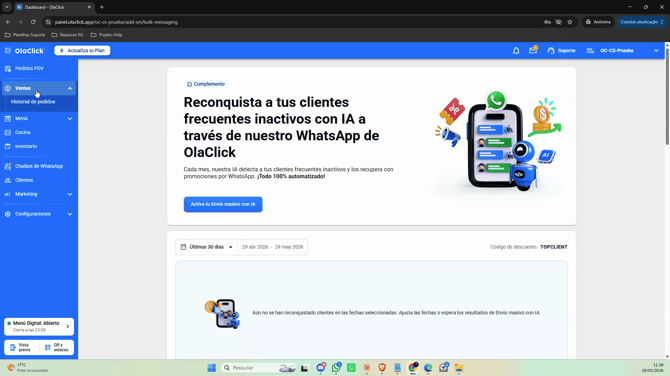Click the Inventario box icon
670x376 pixels.
click(x=8, y=146)
